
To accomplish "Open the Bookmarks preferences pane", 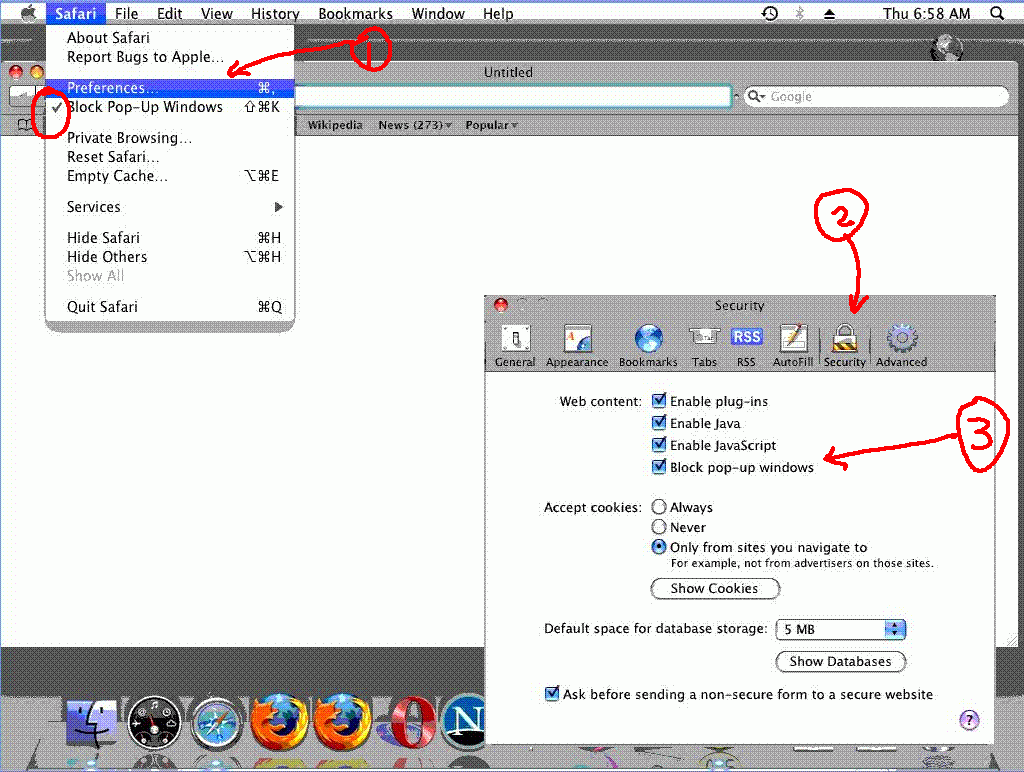I will point(648,346).
